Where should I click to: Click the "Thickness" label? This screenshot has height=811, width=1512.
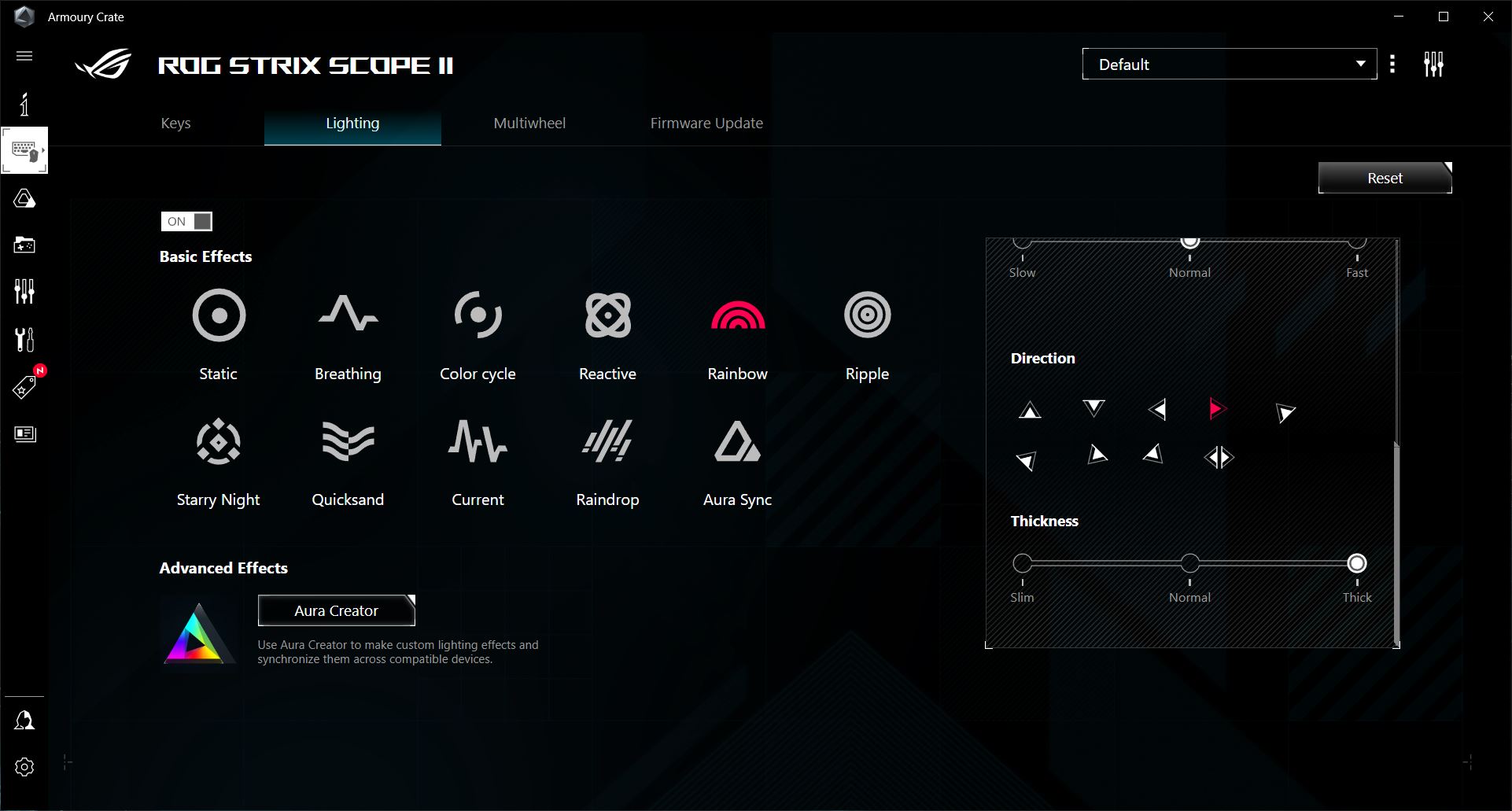pyautogui.click(x=1045, y=522)
